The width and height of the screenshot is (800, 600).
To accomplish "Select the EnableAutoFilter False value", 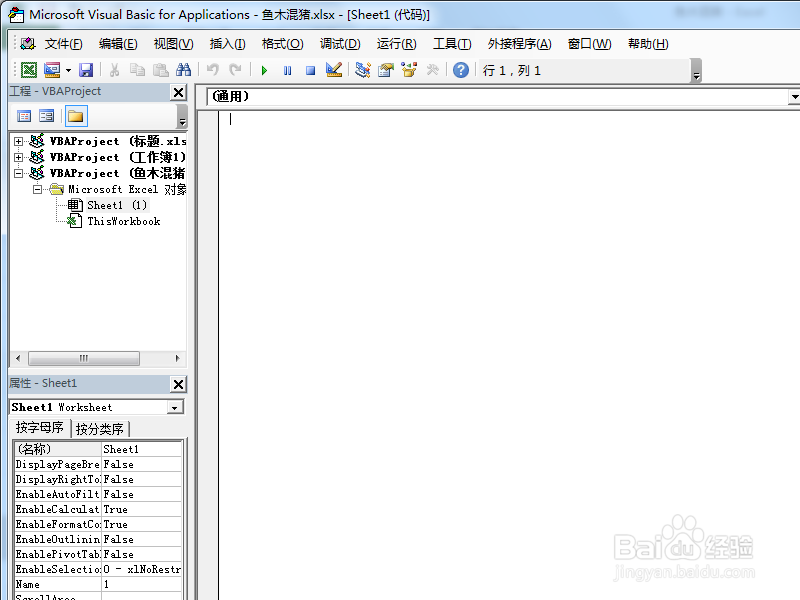I will [141, 494].
